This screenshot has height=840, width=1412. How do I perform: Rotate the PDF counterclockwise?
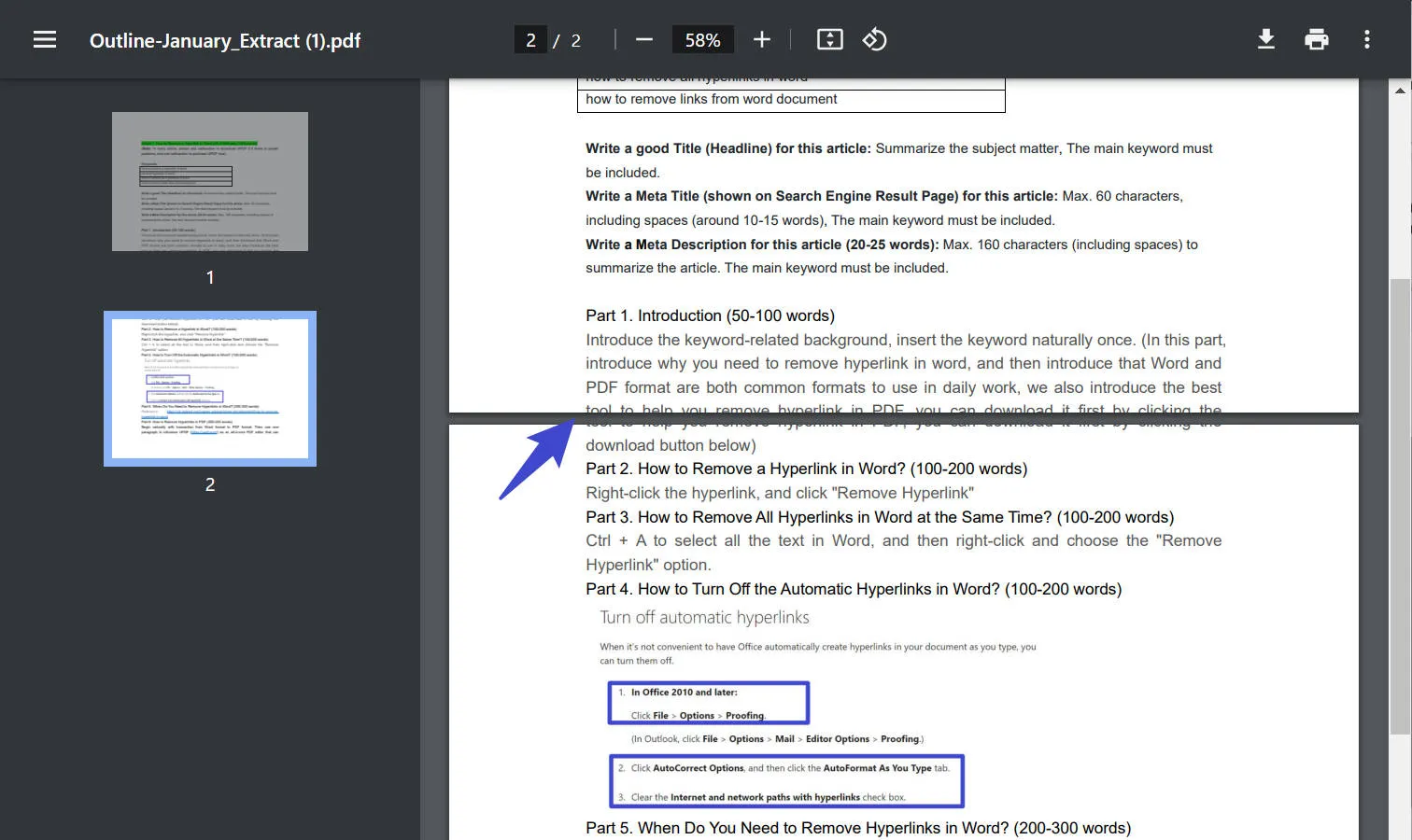874,39
